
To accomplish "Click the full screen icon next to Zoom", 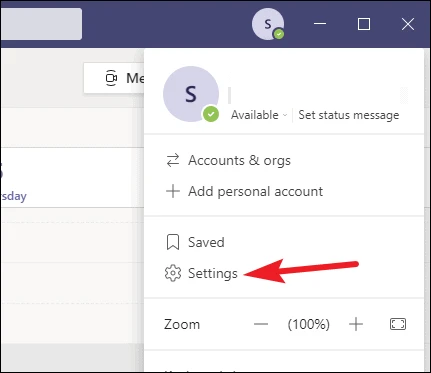I will tap(398, 324).
